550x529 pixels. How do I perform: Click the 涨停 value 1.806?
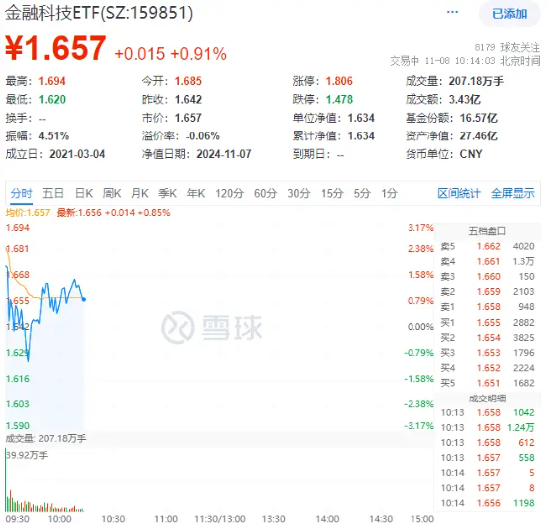click(x=339, y=81)
